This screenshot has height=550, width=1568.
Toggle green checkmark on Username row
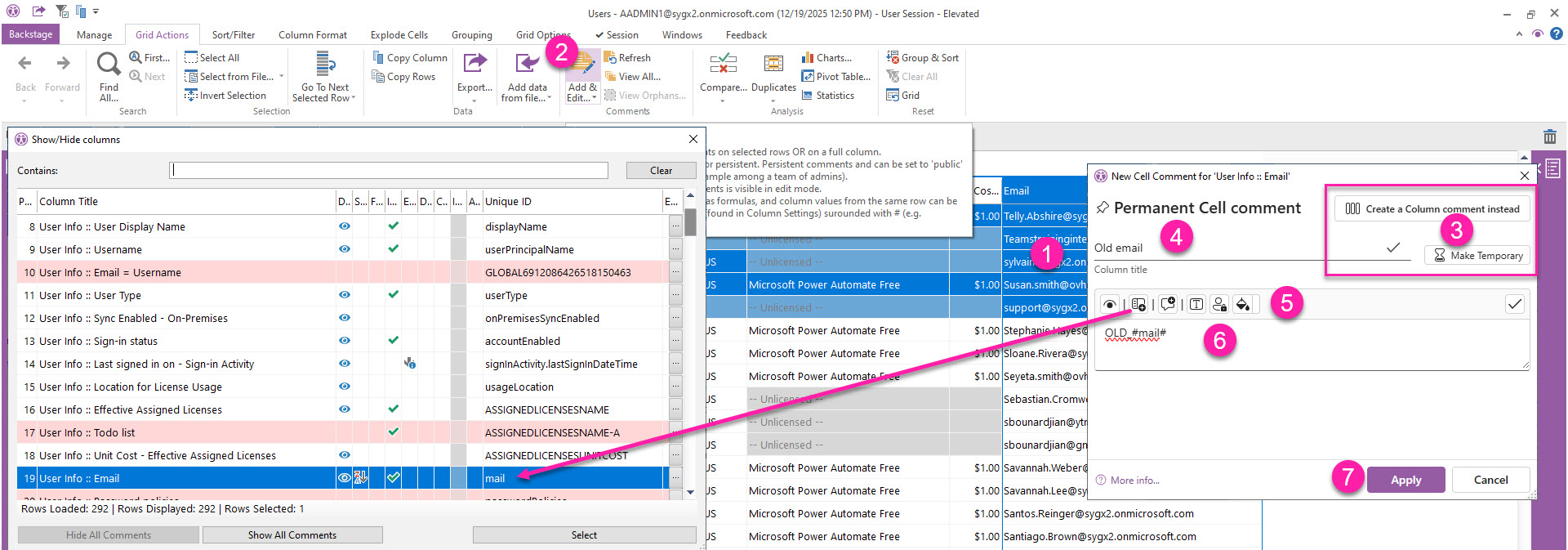[393, 249]
